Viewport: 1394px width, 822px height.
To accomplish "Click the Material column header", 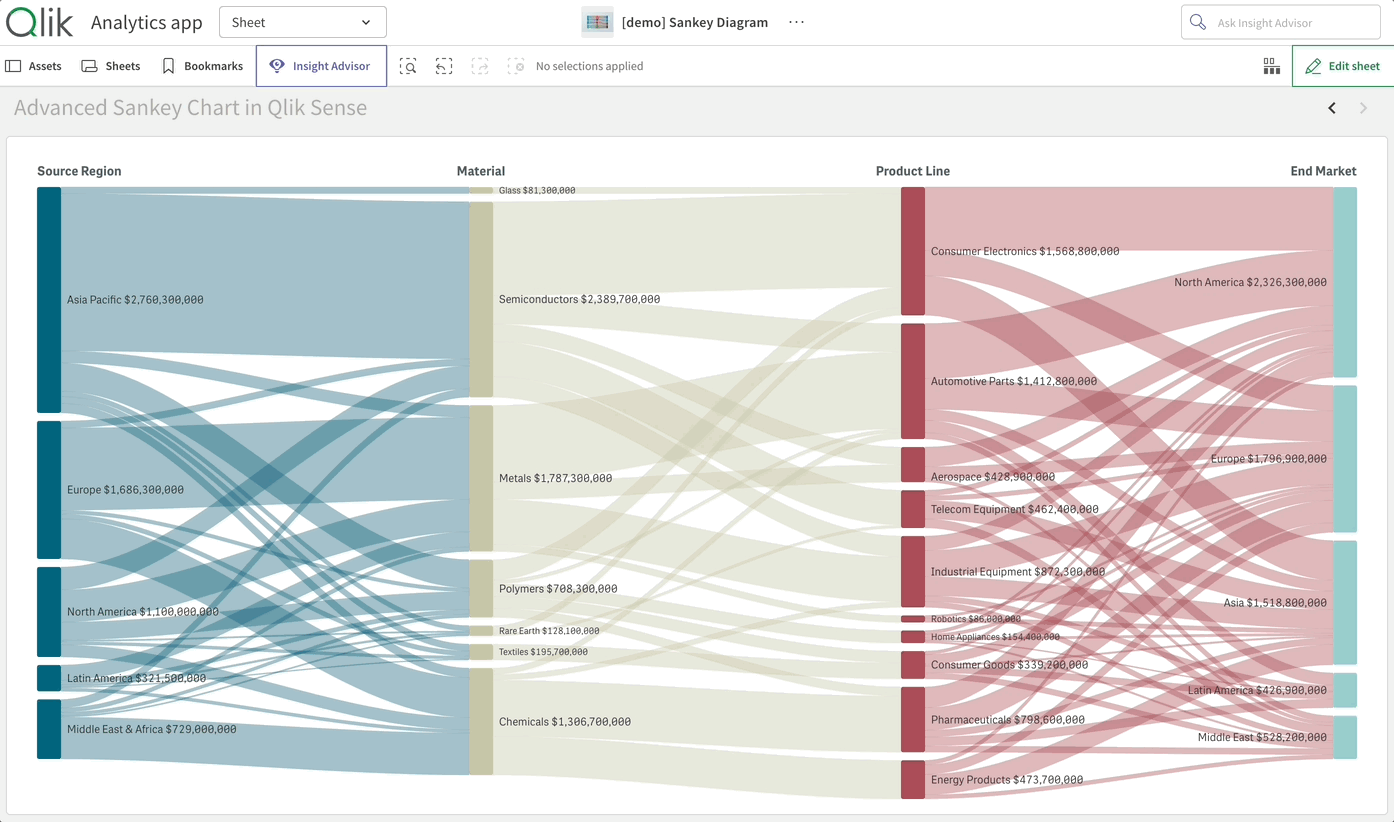I will click(x=481, y=171).
